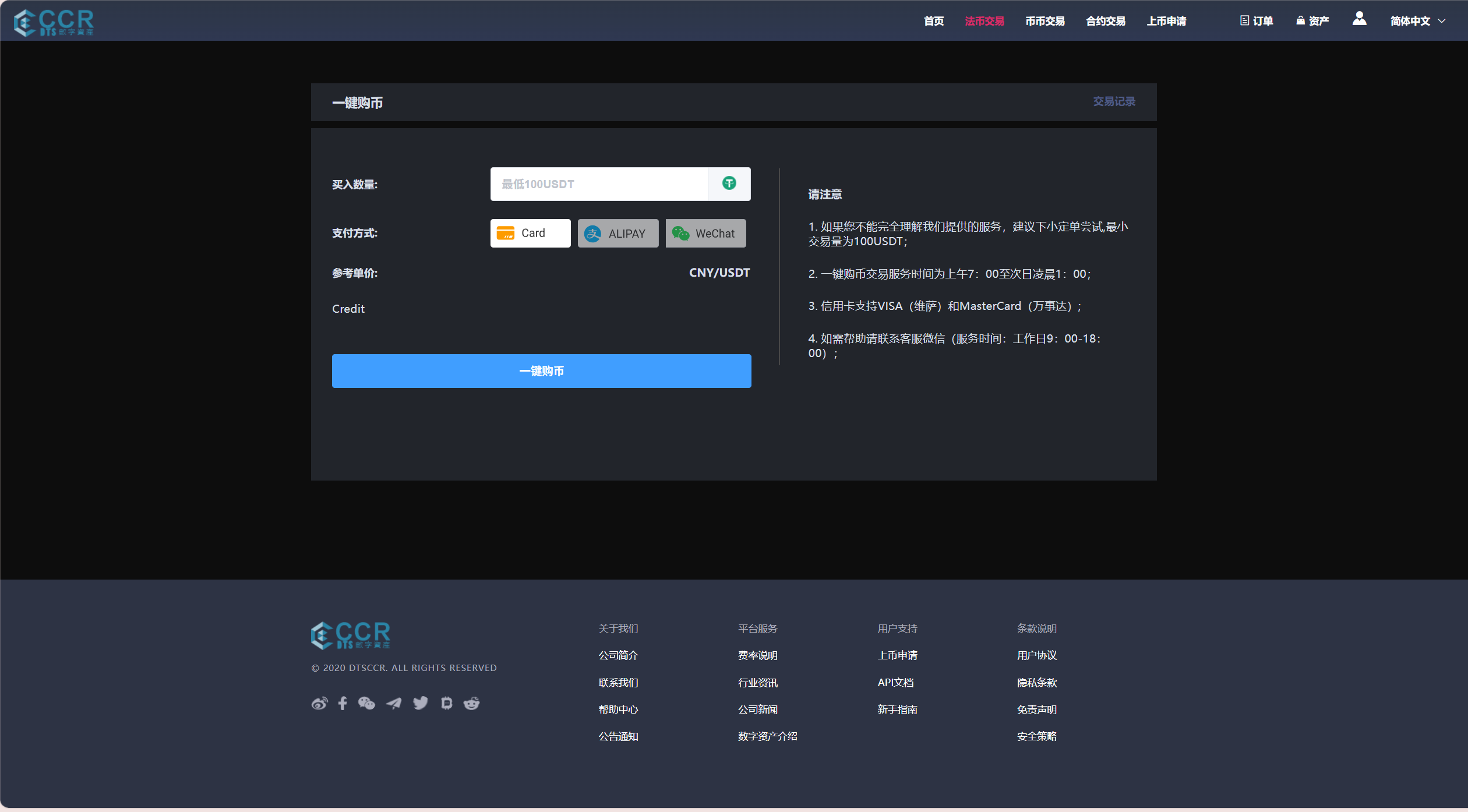Click the green USDT Tether coin icon
1468x812 pixels.
pyautogui.click(x=729, y=184)
